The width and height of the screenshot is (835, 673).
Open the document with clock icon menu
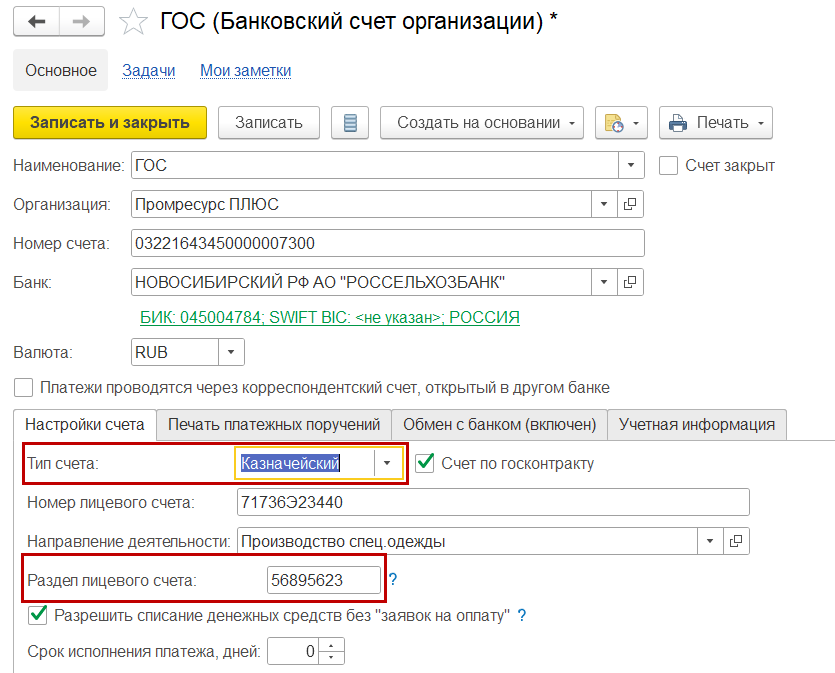pyautogui.click(x=622, y=123)
